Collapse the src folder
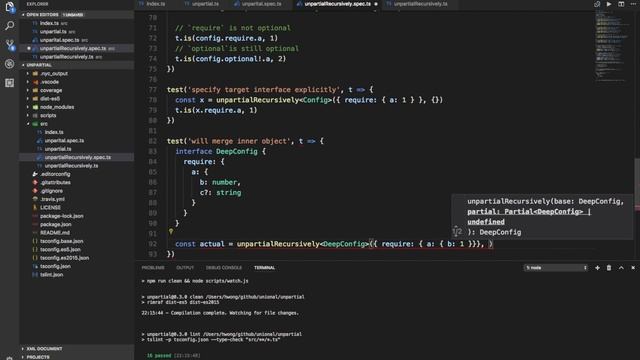Image resolution: width=640 pixels, height=360 pixels. pyautogui.click(x=44, y=124)
